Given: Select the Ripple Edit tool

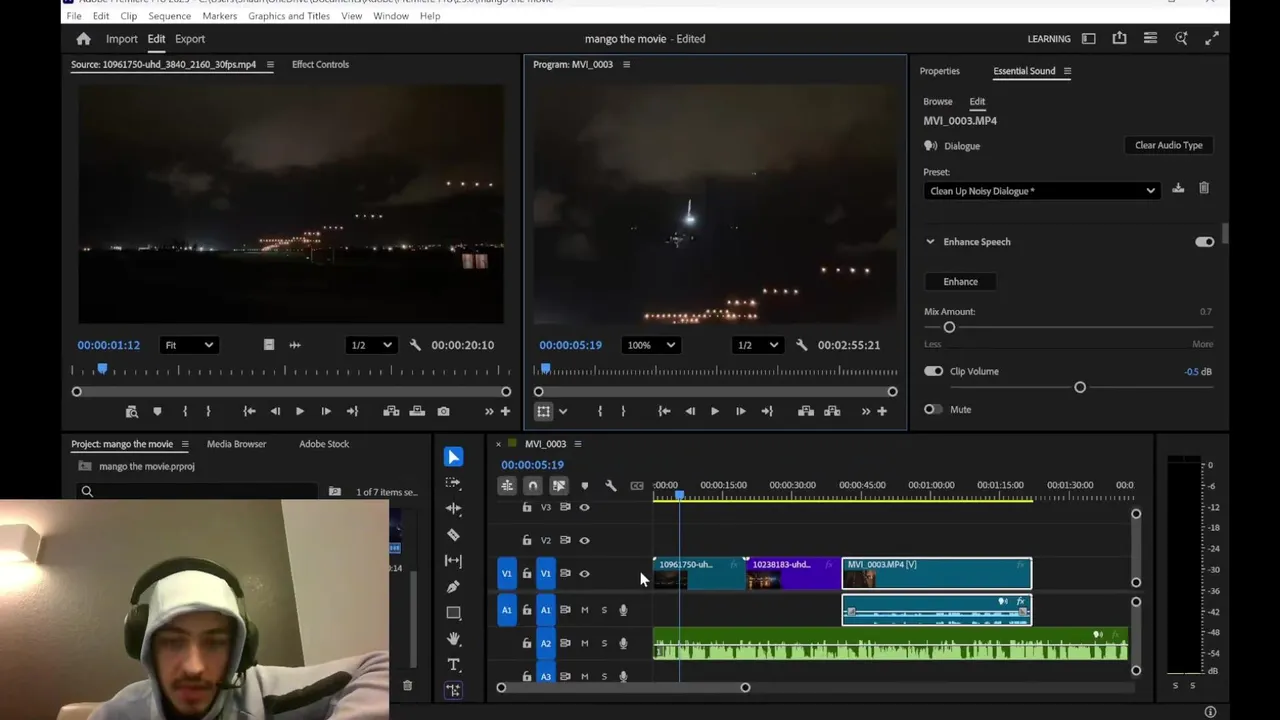Looking at the screenshot, I should [x=454, y=509].
